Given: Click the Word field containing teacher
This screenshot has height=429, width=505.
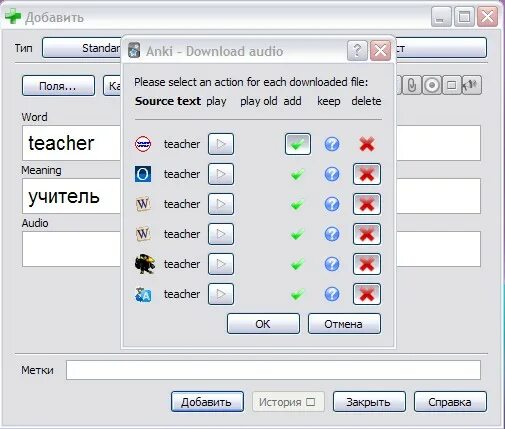Looking at the screenshot, I should [x=71, y=143].
